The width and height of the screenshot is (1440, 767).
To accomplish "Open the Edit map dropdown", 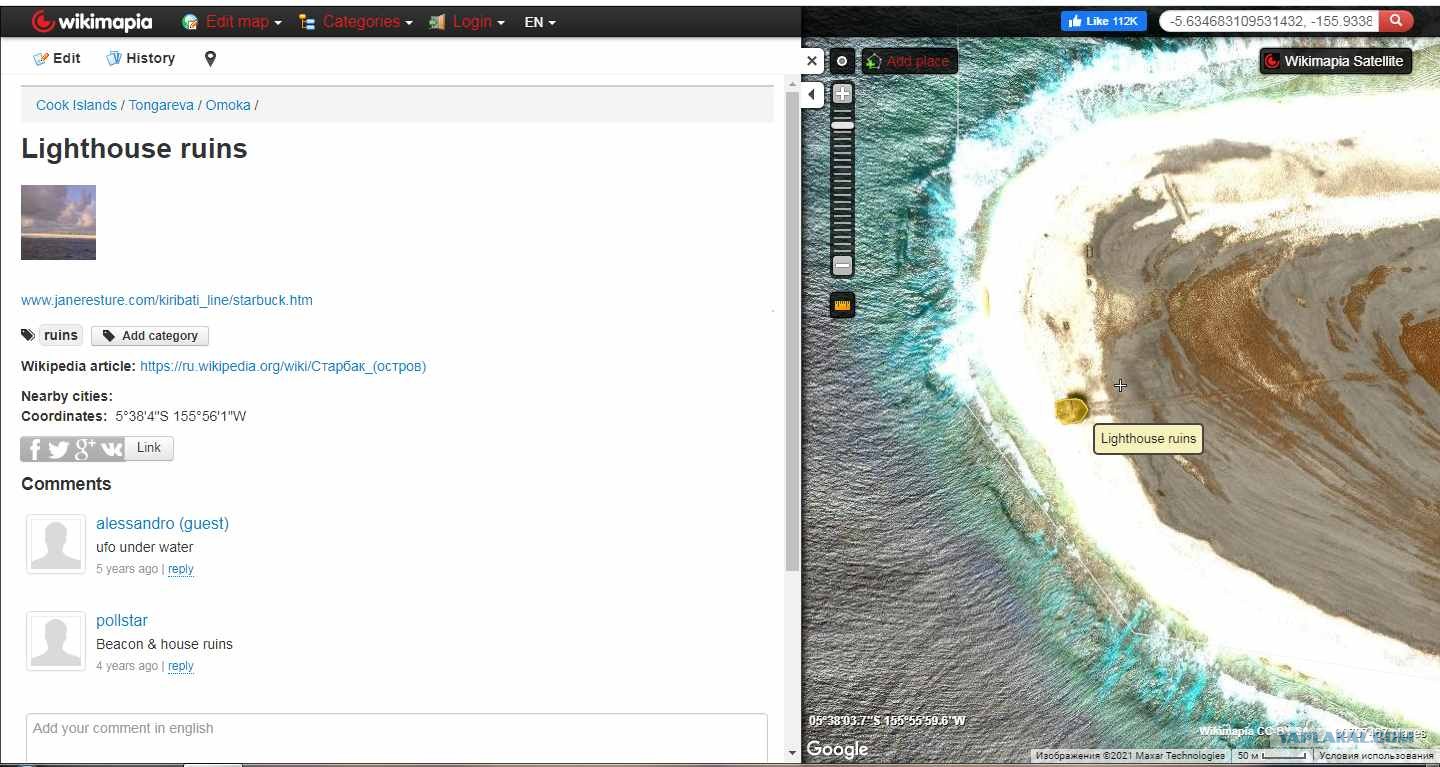I will click(232, 21).
